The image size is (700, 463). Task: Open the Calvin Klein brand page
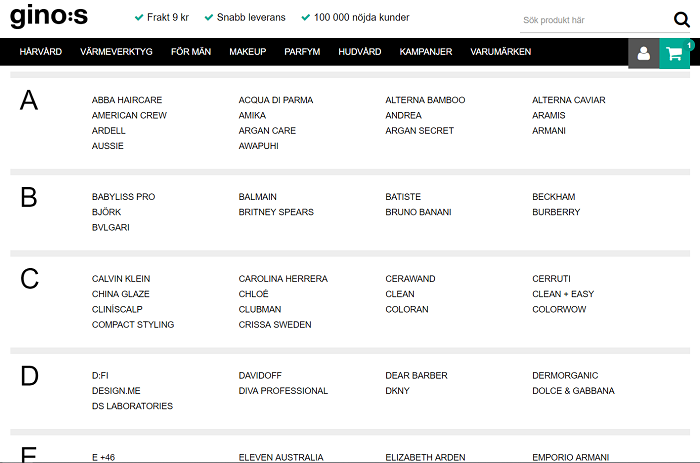click(x=121, y=279)
